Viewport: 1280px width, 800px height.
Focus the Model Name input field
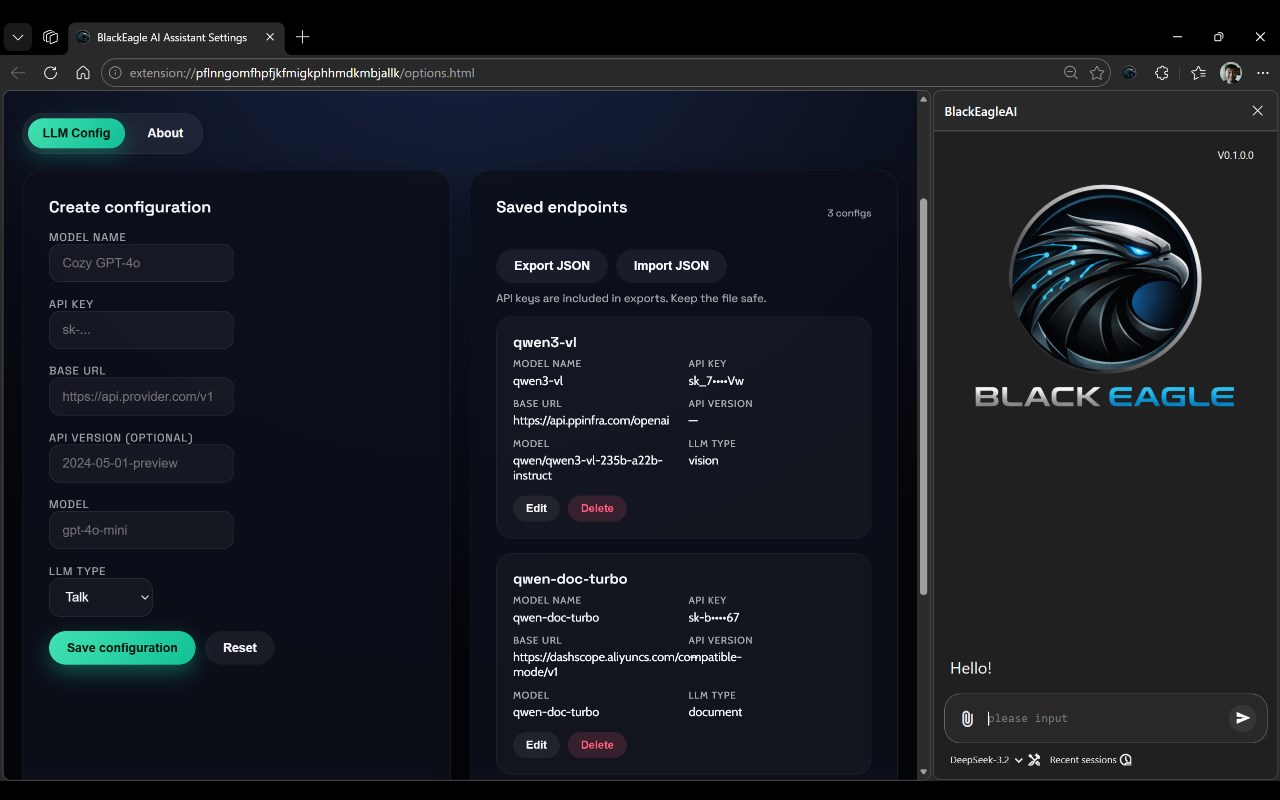pos(141,263)
